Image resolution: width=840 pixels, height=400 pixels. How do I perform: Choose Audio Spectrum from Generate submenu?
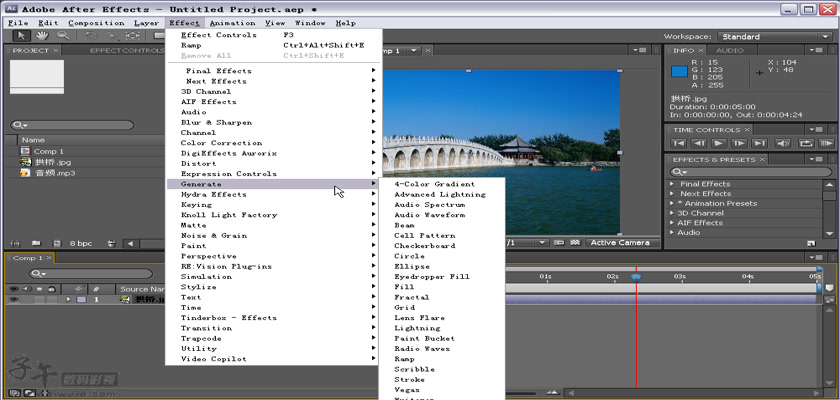(430, 205)
